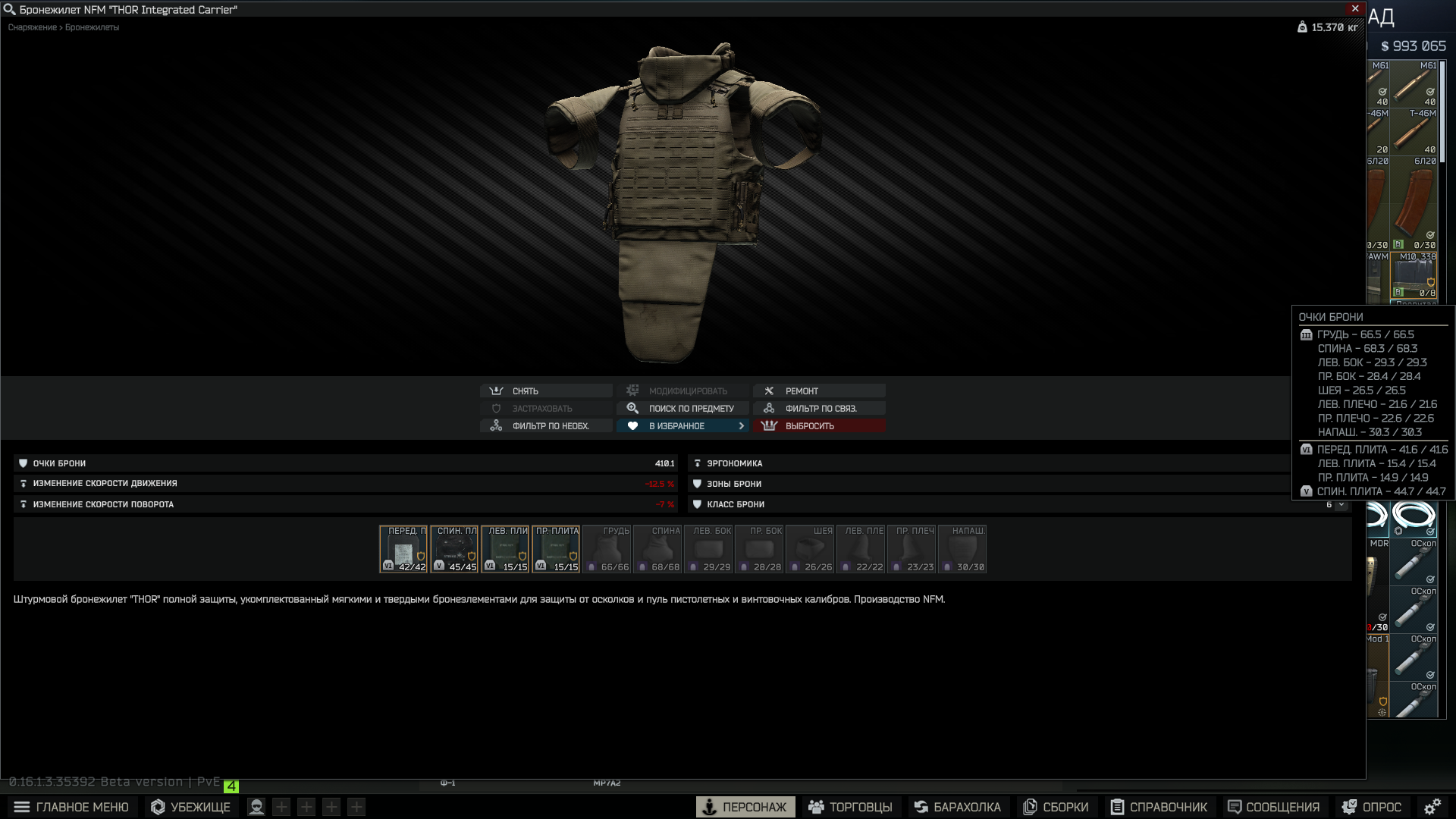The image size is (1456, 819).
Task: Expand the В ИЗБРАННОЕ submenu arrow
Action: coord(741,426)
